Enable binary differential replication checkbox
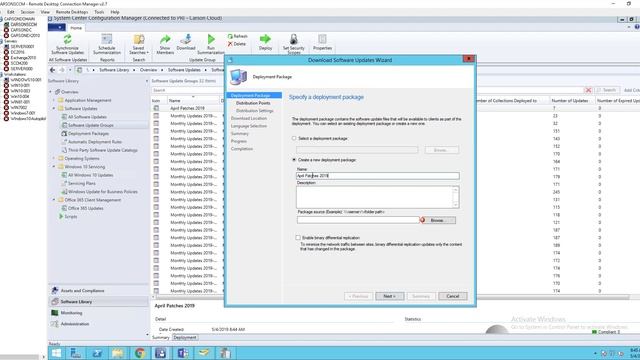The width and height of the screenshot is (640, 360). click(x=298, y=238)
